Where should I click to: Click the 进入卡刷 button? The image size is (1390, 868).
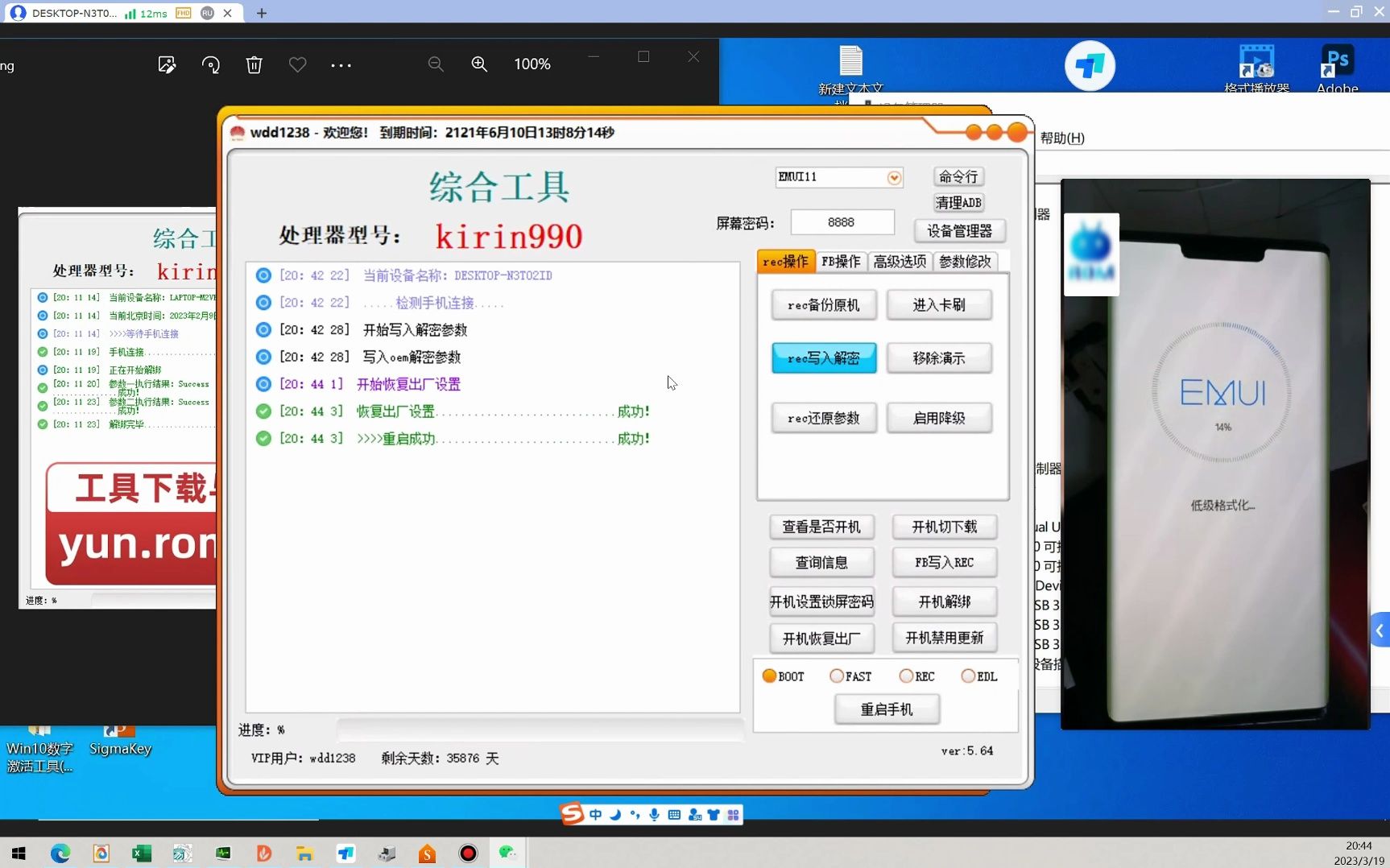pos(939,305)
